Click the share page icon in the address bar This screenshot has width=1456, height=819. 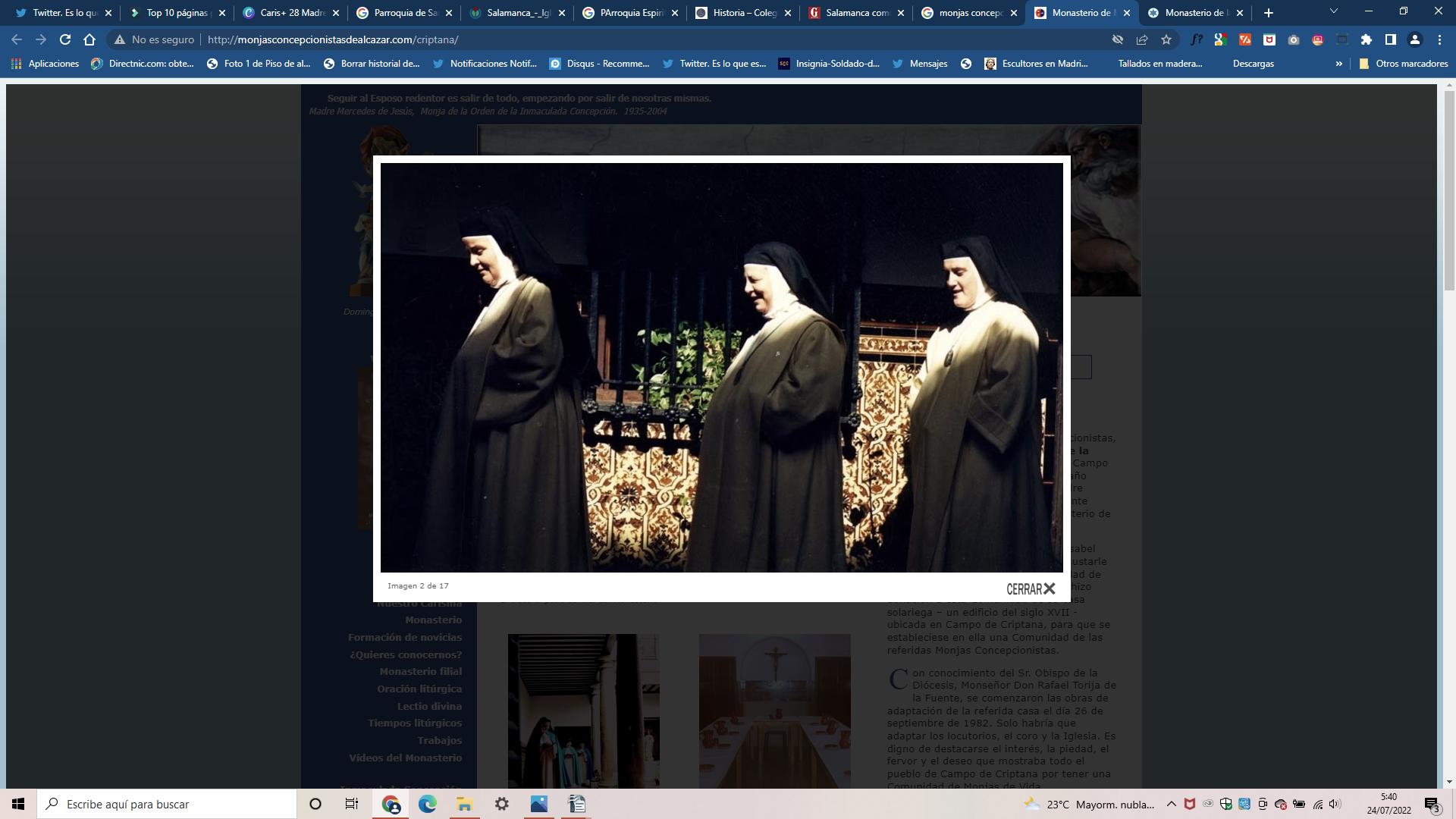1142,39
